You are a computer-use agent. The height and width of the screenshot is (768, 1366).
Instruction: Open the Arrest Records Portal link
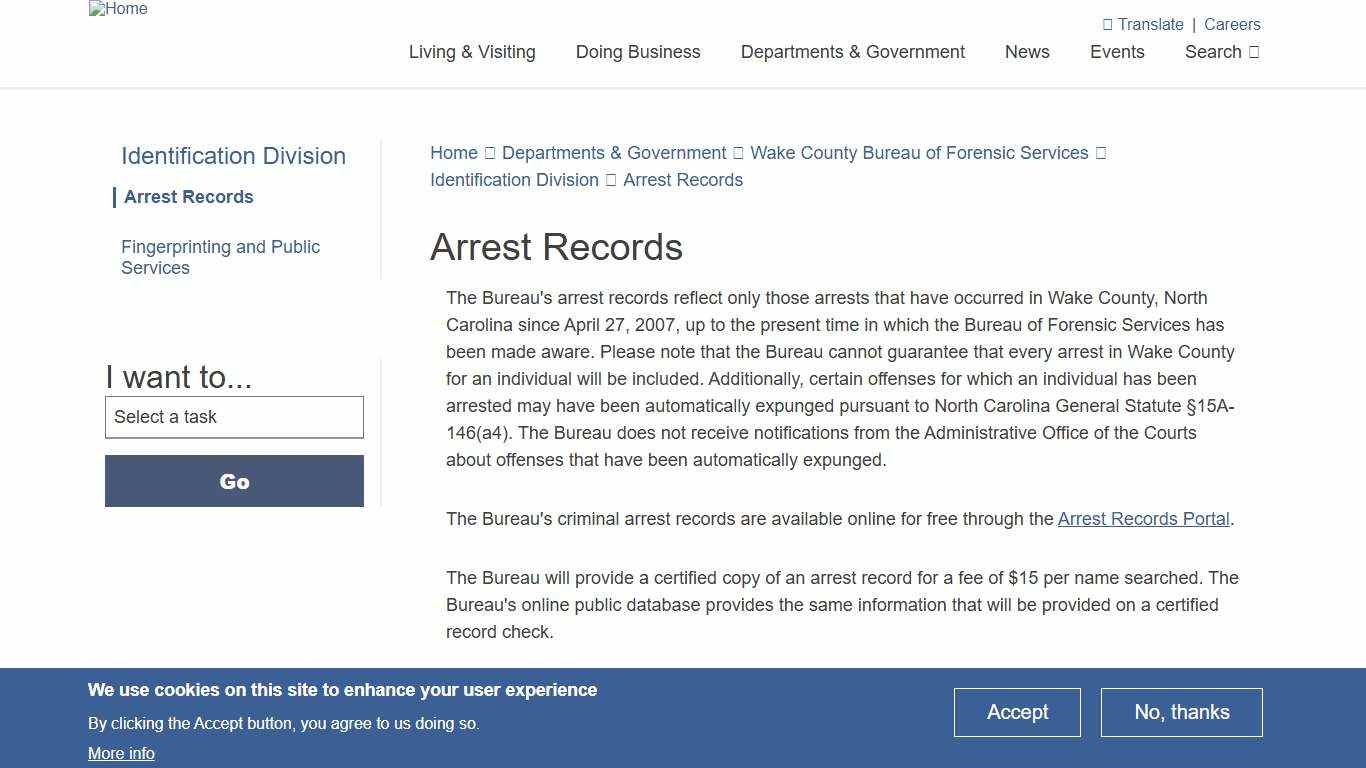(1144, 519)
